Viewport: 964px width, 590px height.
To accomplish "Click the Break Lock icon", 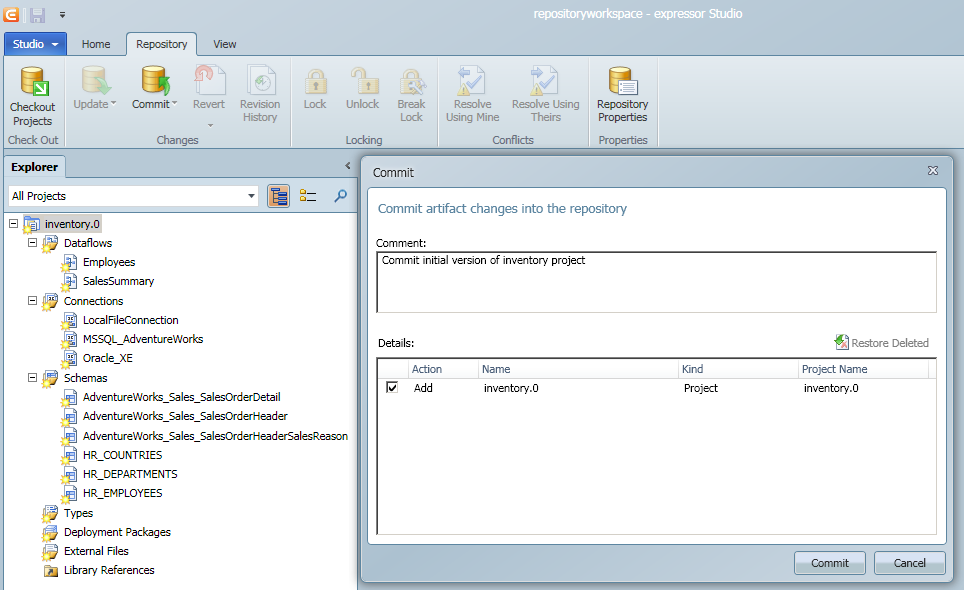I will point(412,81).
